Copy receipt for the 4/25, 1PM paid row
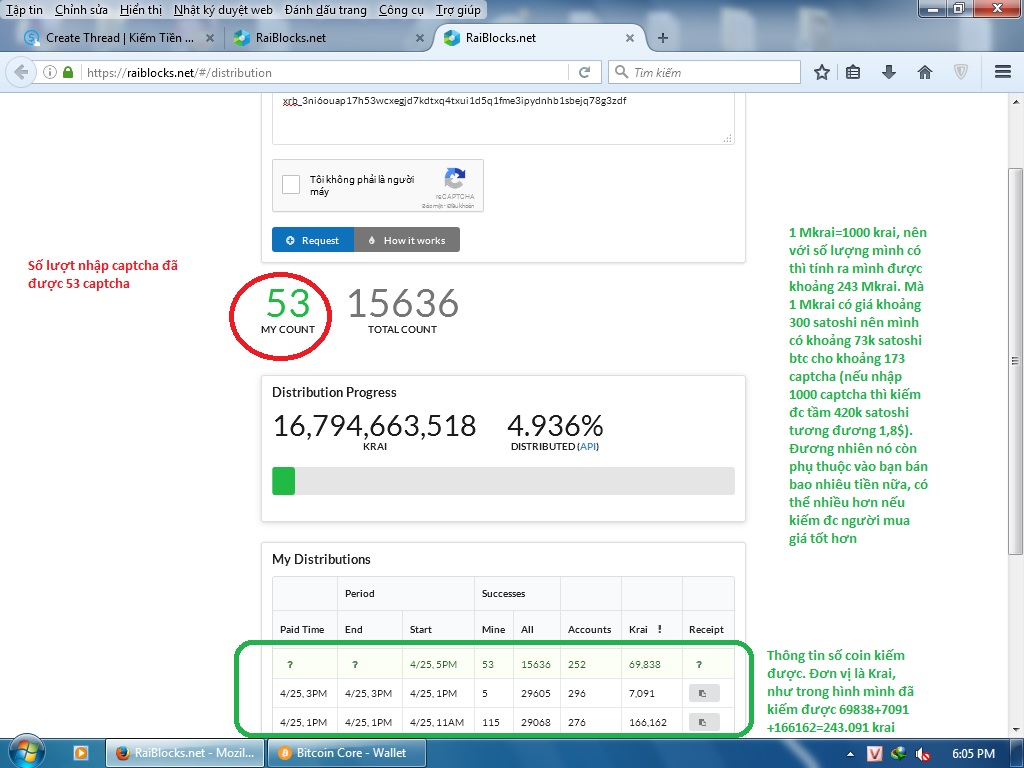1024x768 pixels. (x=704, y=722)
